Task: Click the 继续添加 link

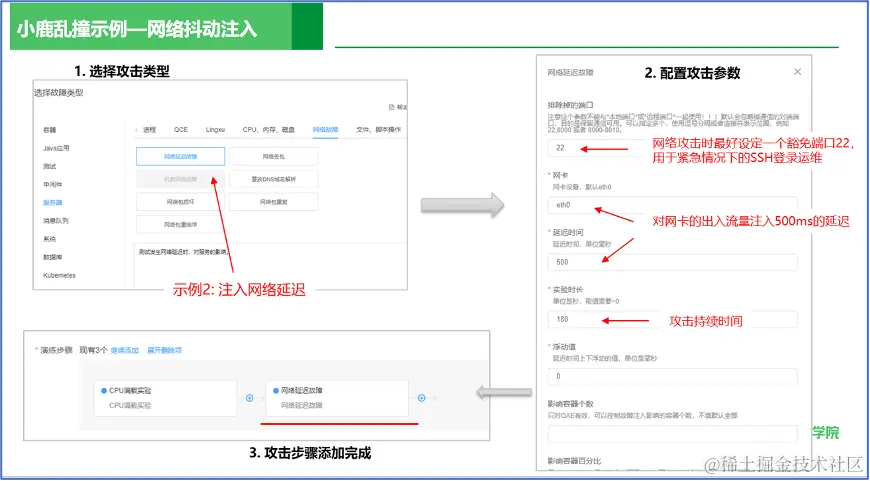Action: 125,350
